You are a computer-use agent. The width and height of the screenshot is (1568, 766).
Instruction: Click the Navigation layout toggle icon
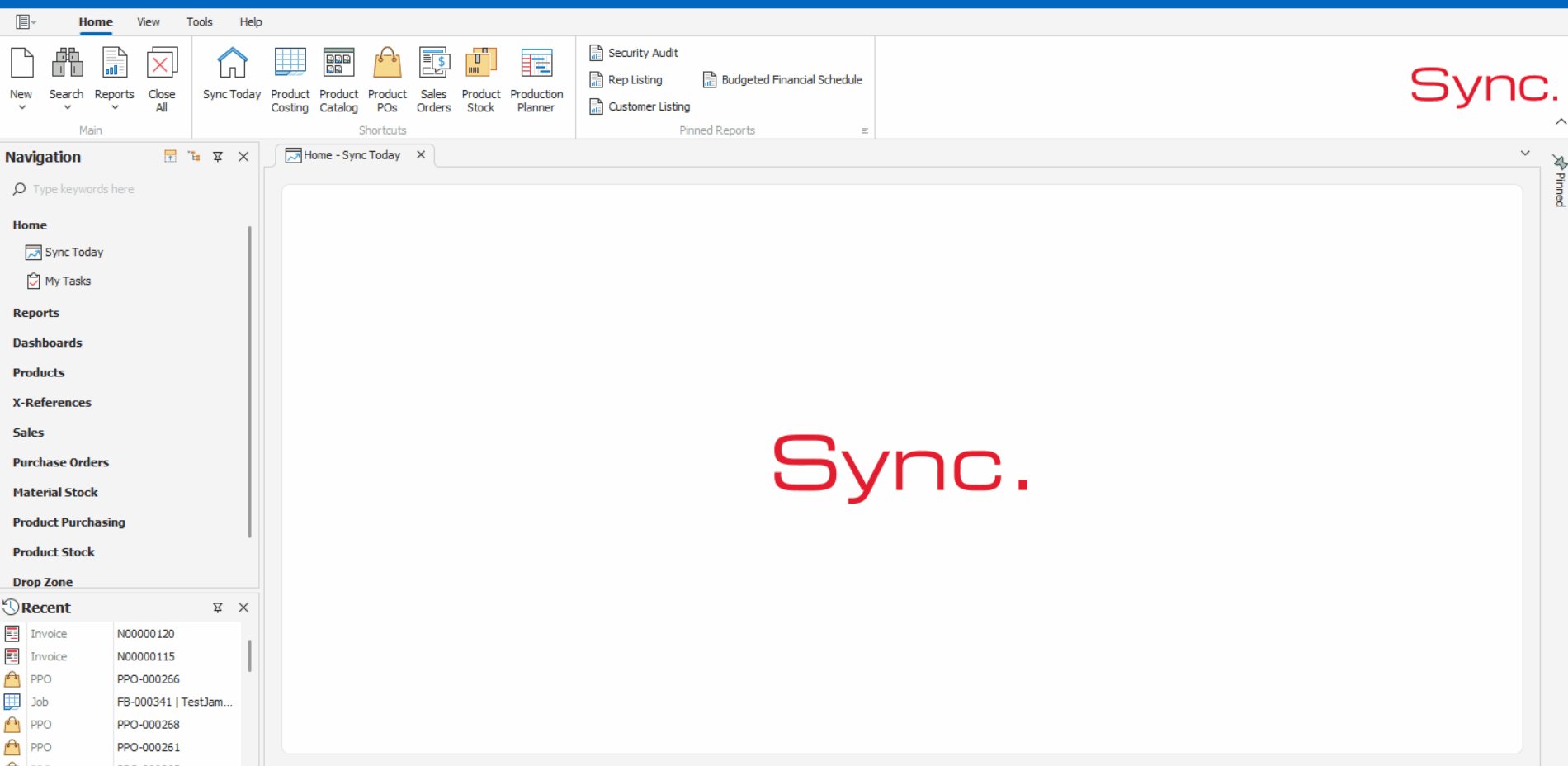pos(170,156)
